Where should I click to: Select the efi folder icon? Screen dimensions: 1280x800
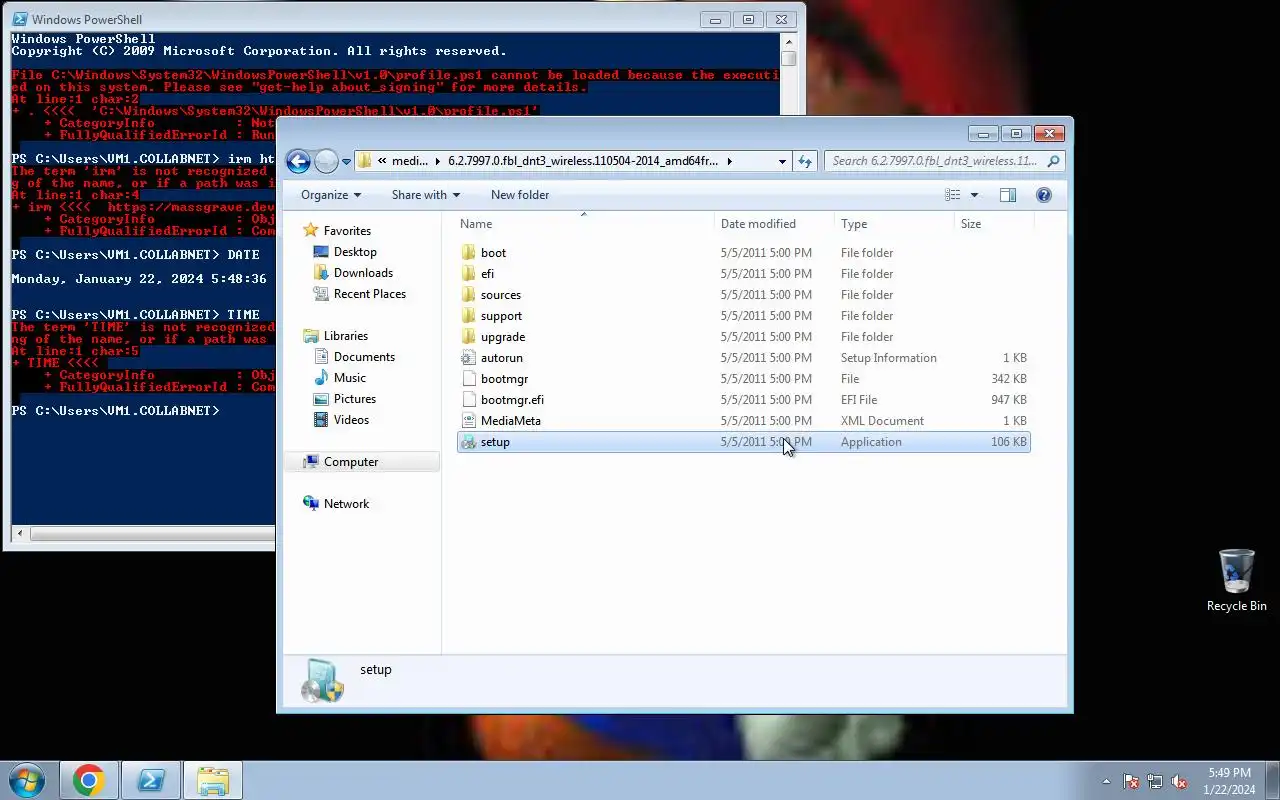pos(469,274)
